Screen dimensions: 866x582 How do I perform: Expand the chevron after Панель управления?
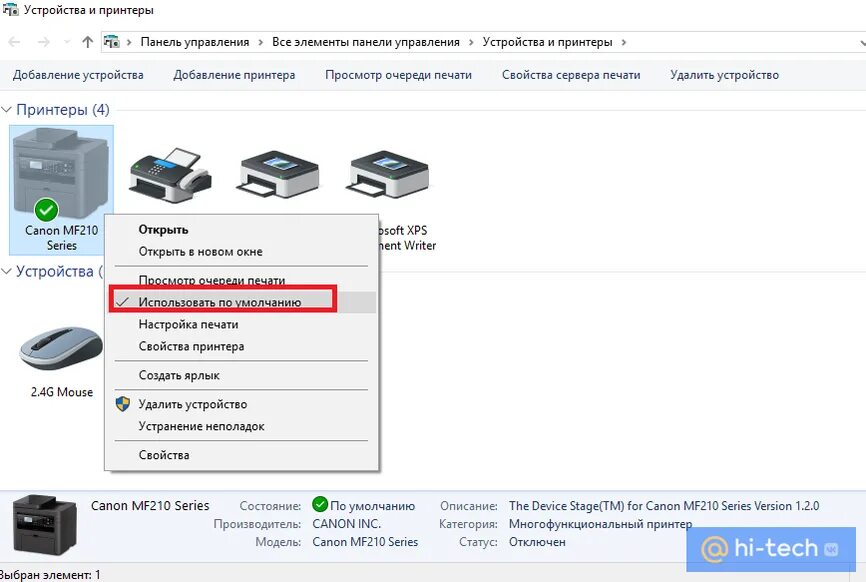click(261, 43)
